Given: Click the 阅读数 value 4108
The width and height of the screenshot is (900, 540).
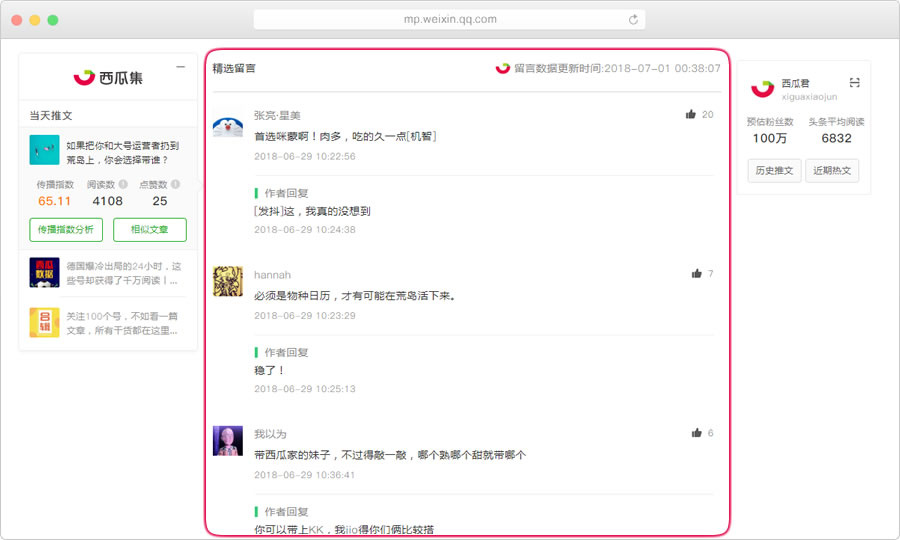Looking at the screenshot, I should 107,201.
